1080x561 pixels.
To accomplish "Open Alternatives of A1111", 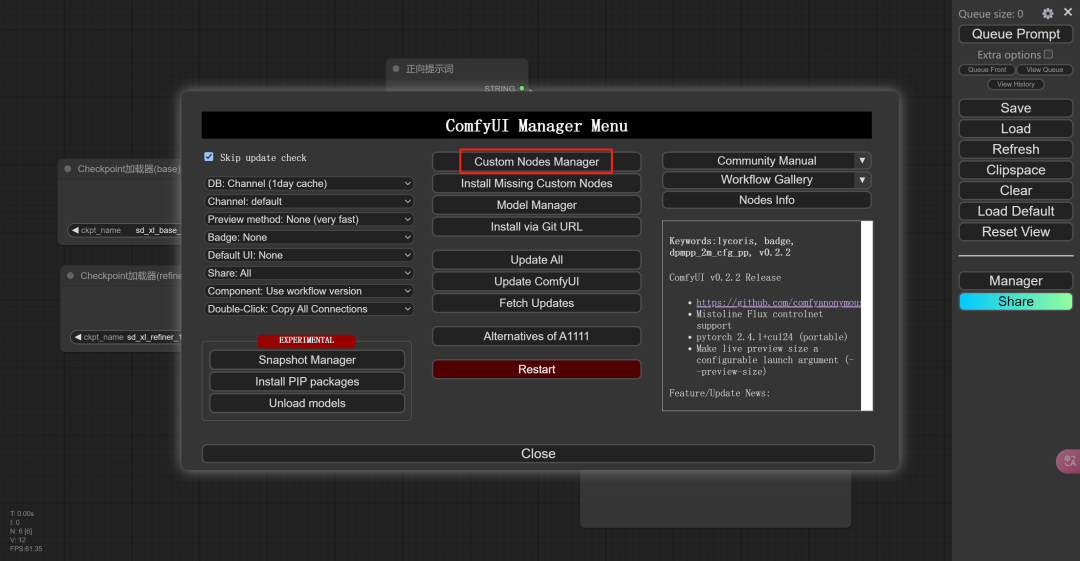I will (x=537, y=336).
